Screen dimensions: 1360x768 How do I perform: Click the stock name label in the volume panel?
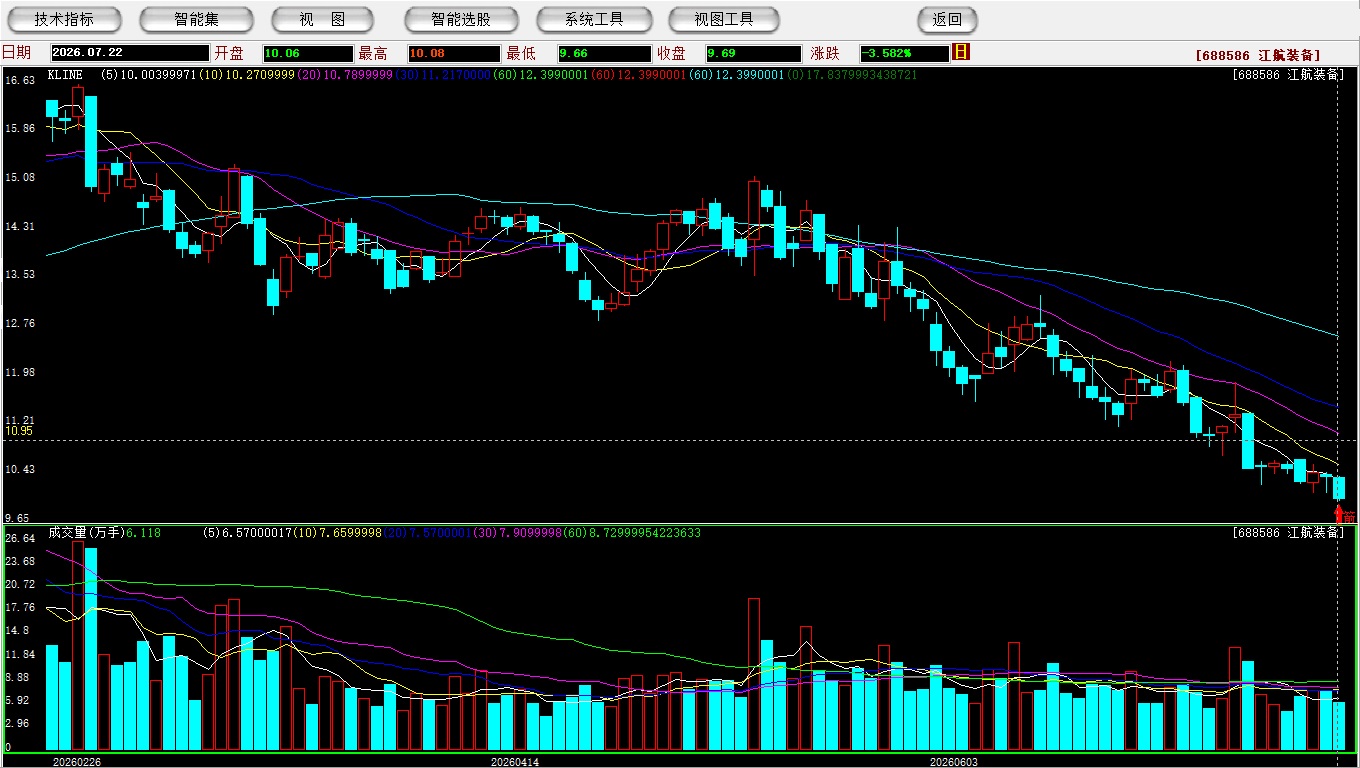coord(1287,533)
